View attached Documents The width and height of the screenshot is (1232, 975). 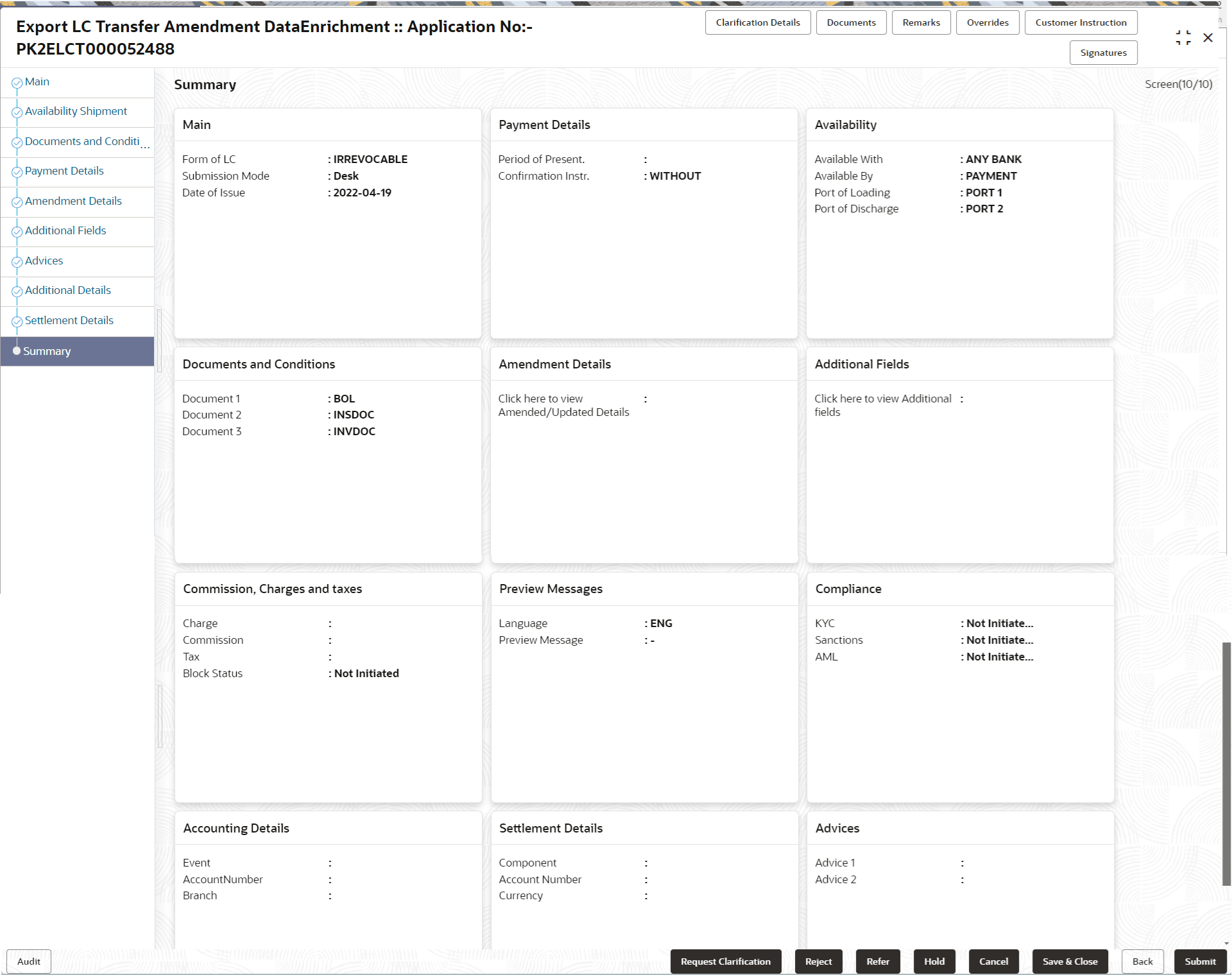(x=851, y=22)
